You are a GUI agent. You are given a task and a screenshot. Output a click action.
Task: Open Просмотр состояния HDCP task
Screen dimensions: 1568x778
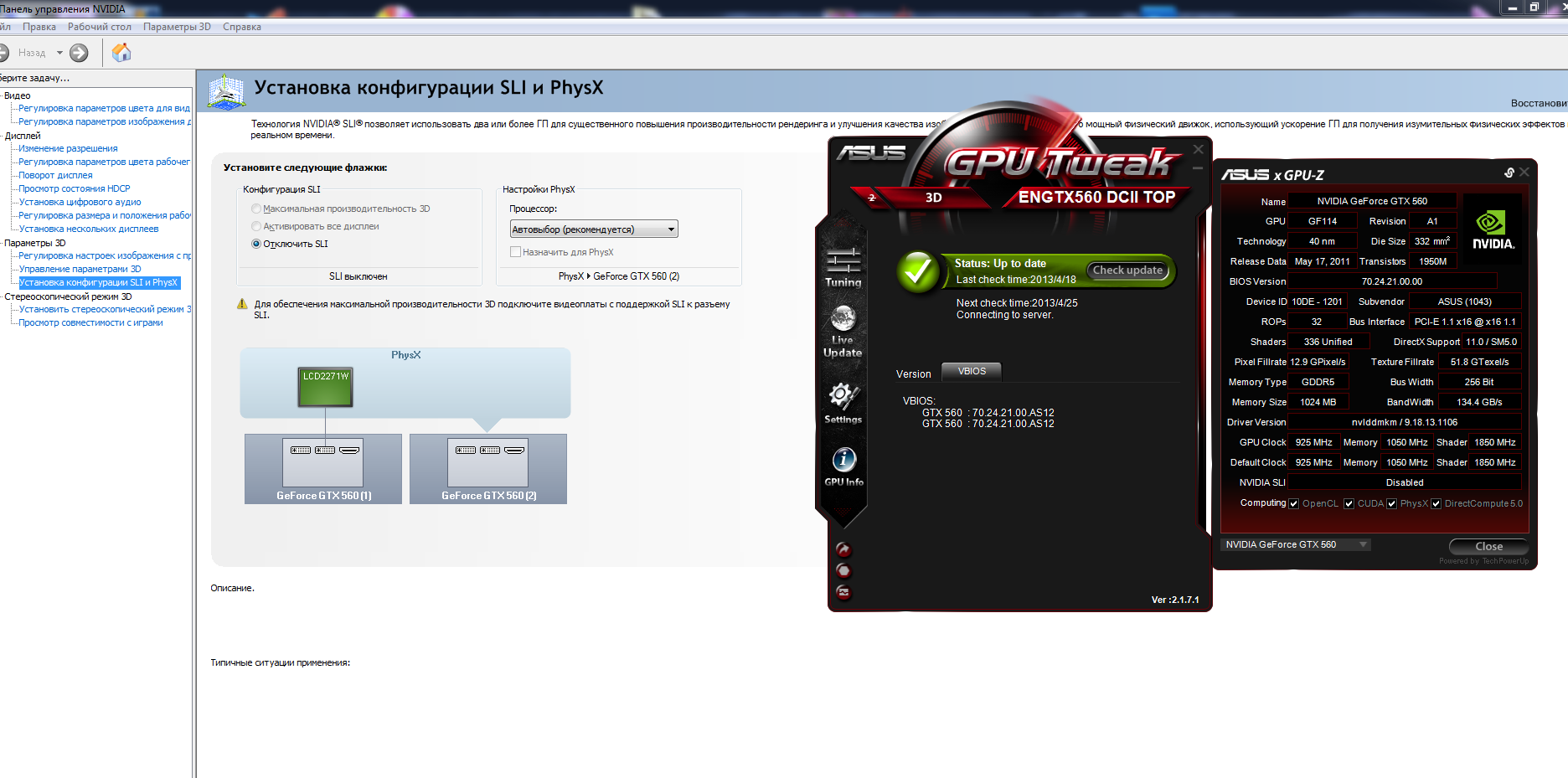pyautogui.click(x=75, y=188)
